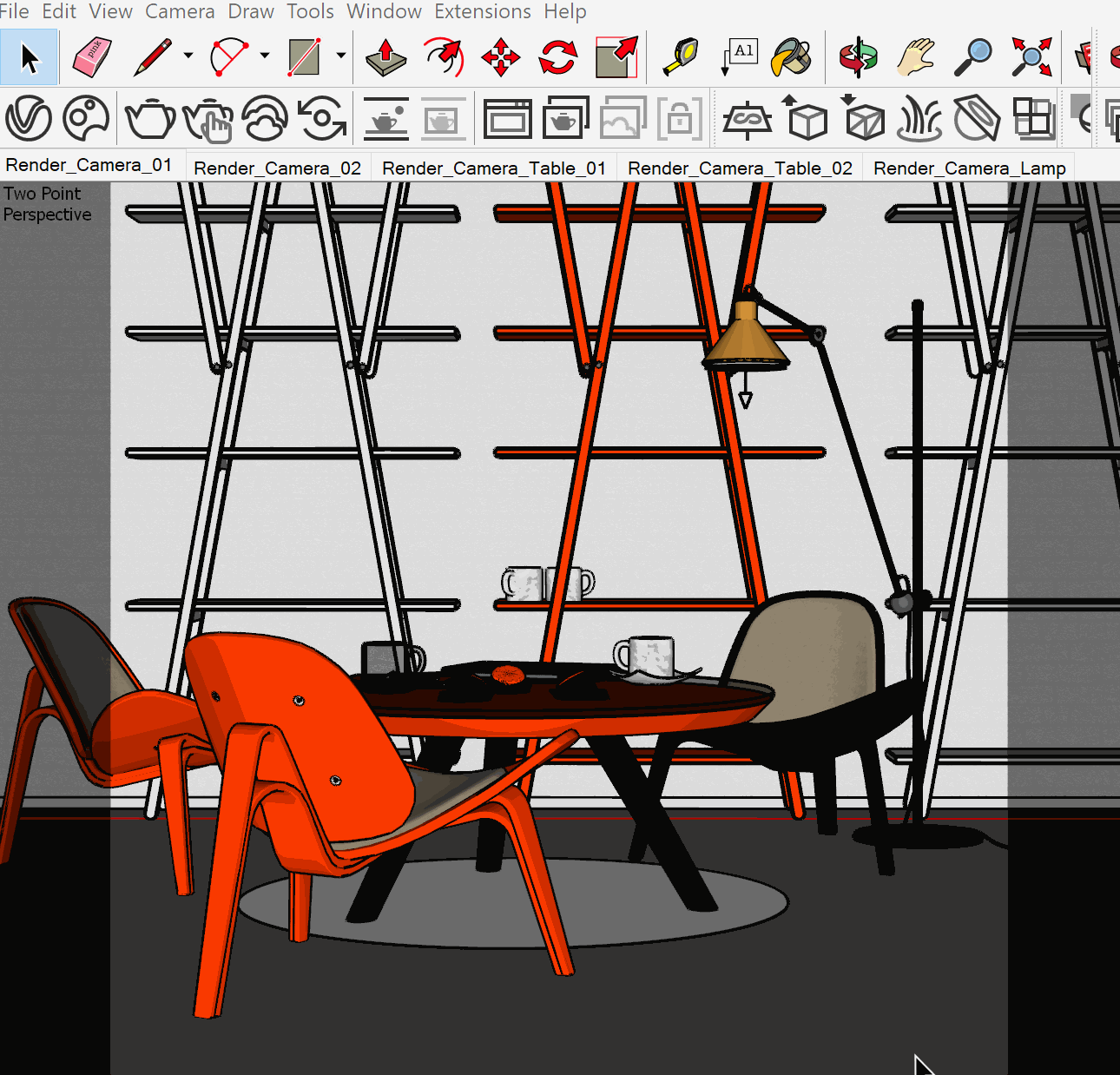Switch to Render_Camera_Lamp scene tab
Image resolution: width=1120 pixels, height=1075 pixels.
pyautogui.click(x=969, y=168)
